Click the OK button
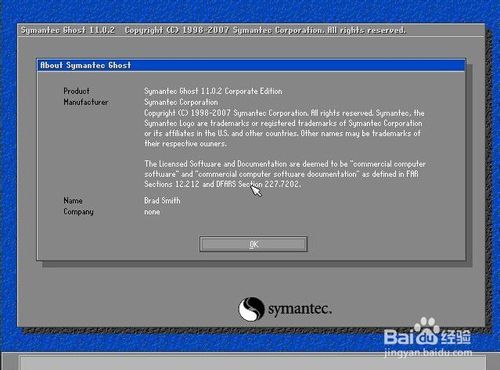The height and width of the screenshot is (370, 500). (253, 244)
